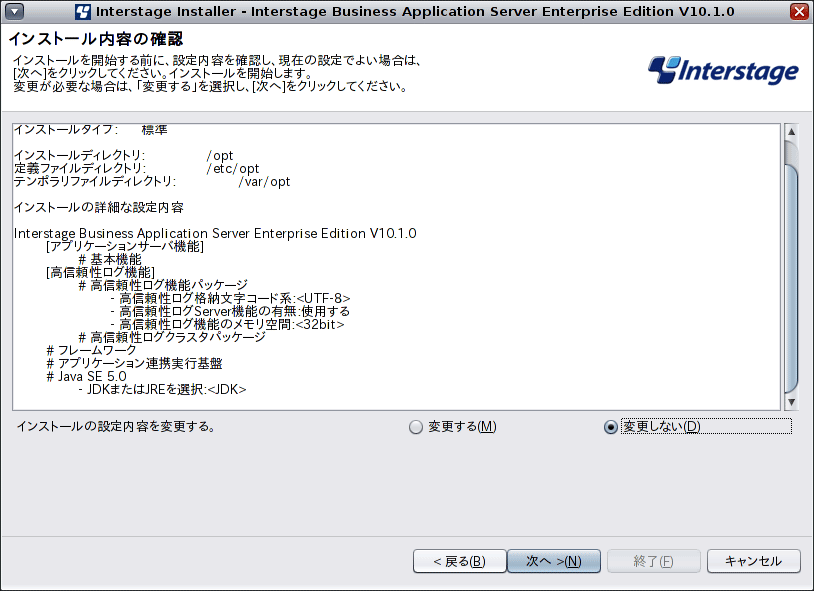The image size is (814, 591).
Task: Click the product line ending in V10.1.0 in the list
Action: click(x=215, y=234)
